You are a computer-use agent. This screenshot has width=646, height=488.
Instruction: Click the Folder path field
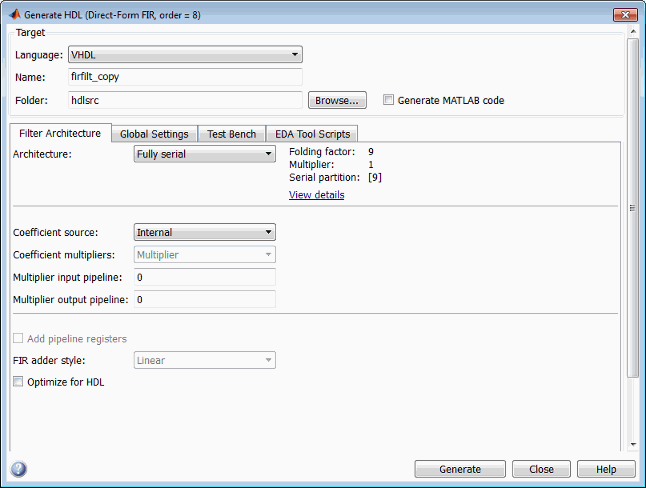click(184, 100)
